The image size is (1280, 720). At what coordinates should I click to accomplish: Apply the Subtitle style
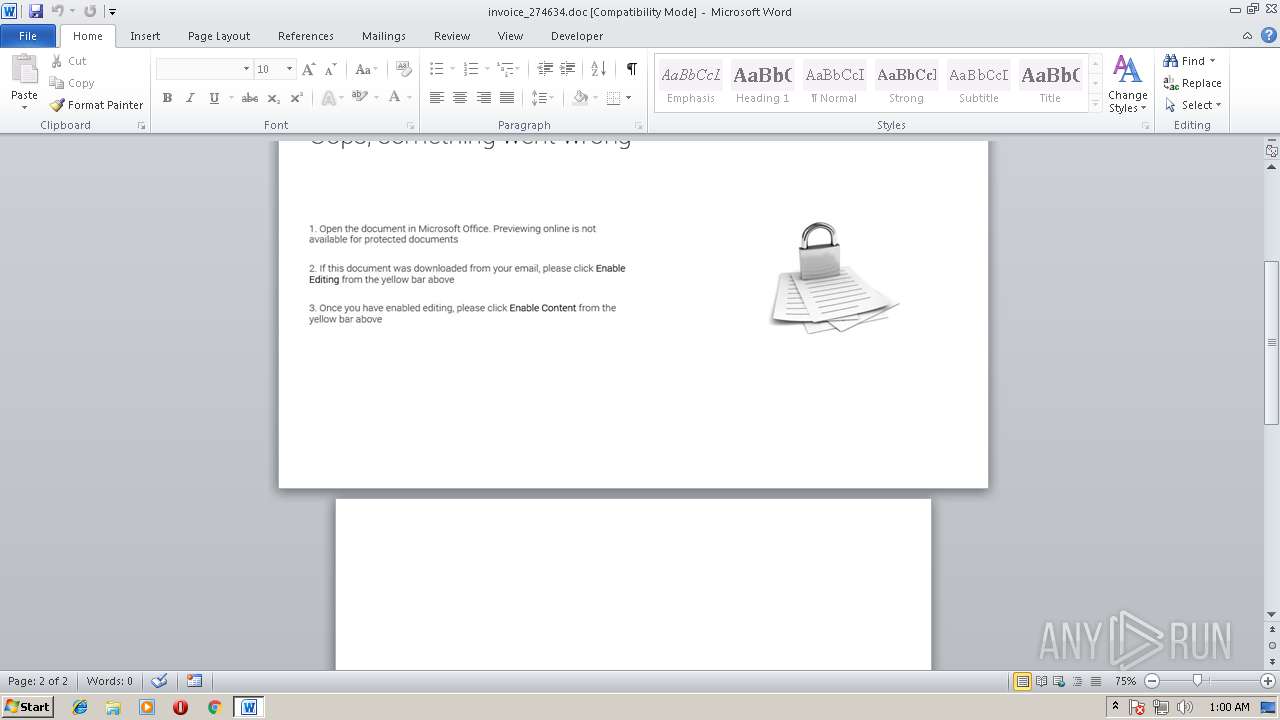(x=978, y=84)
